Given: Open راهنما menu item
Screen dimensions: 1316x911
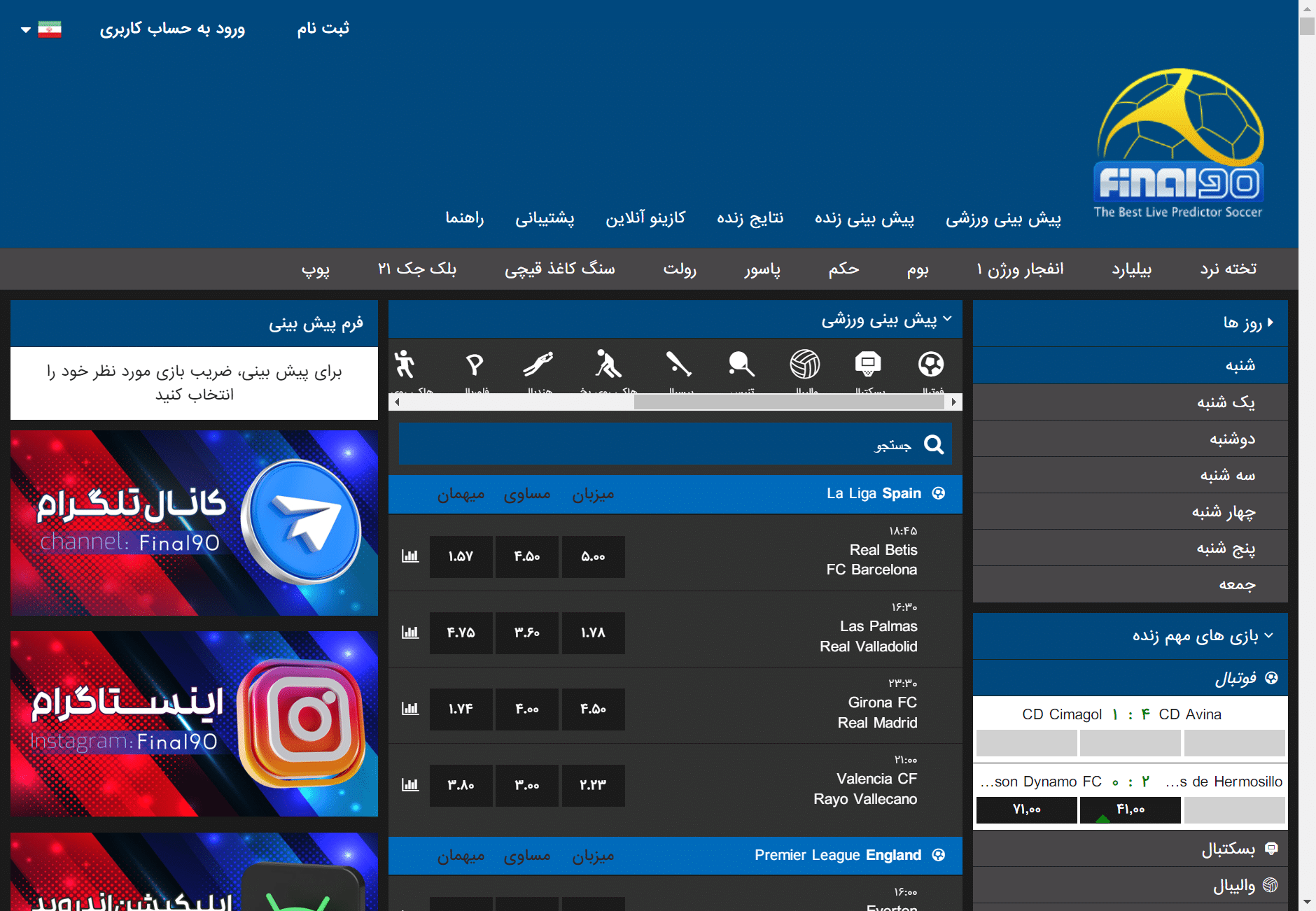Looking at the screenshot, I should click(465, 218).
